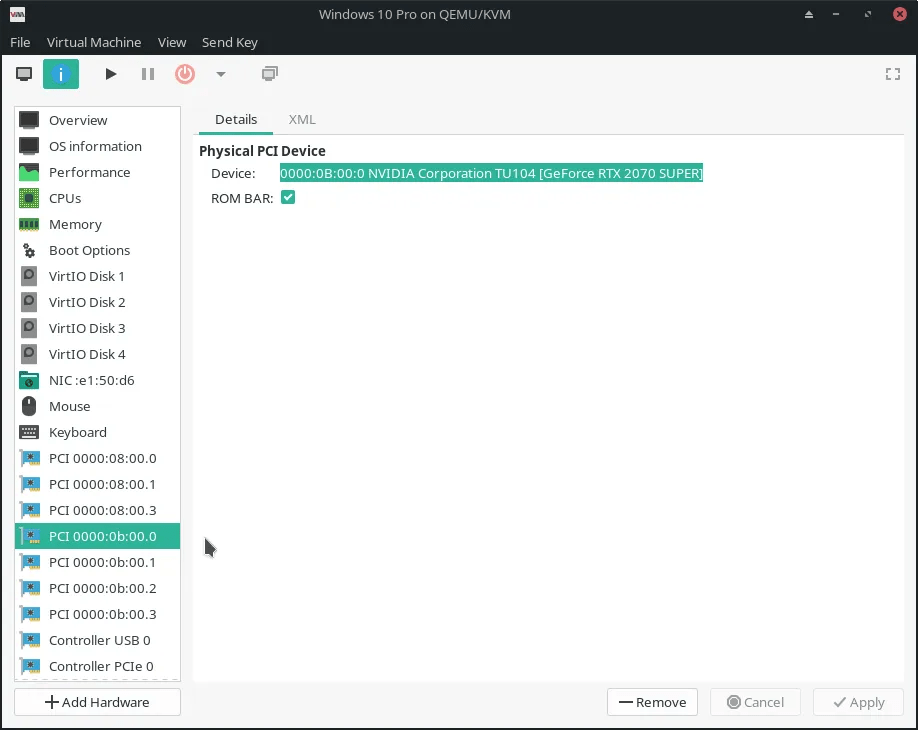Remove the selected PCI device
Viewport: 918px width, 730px height.
(652, 702)
